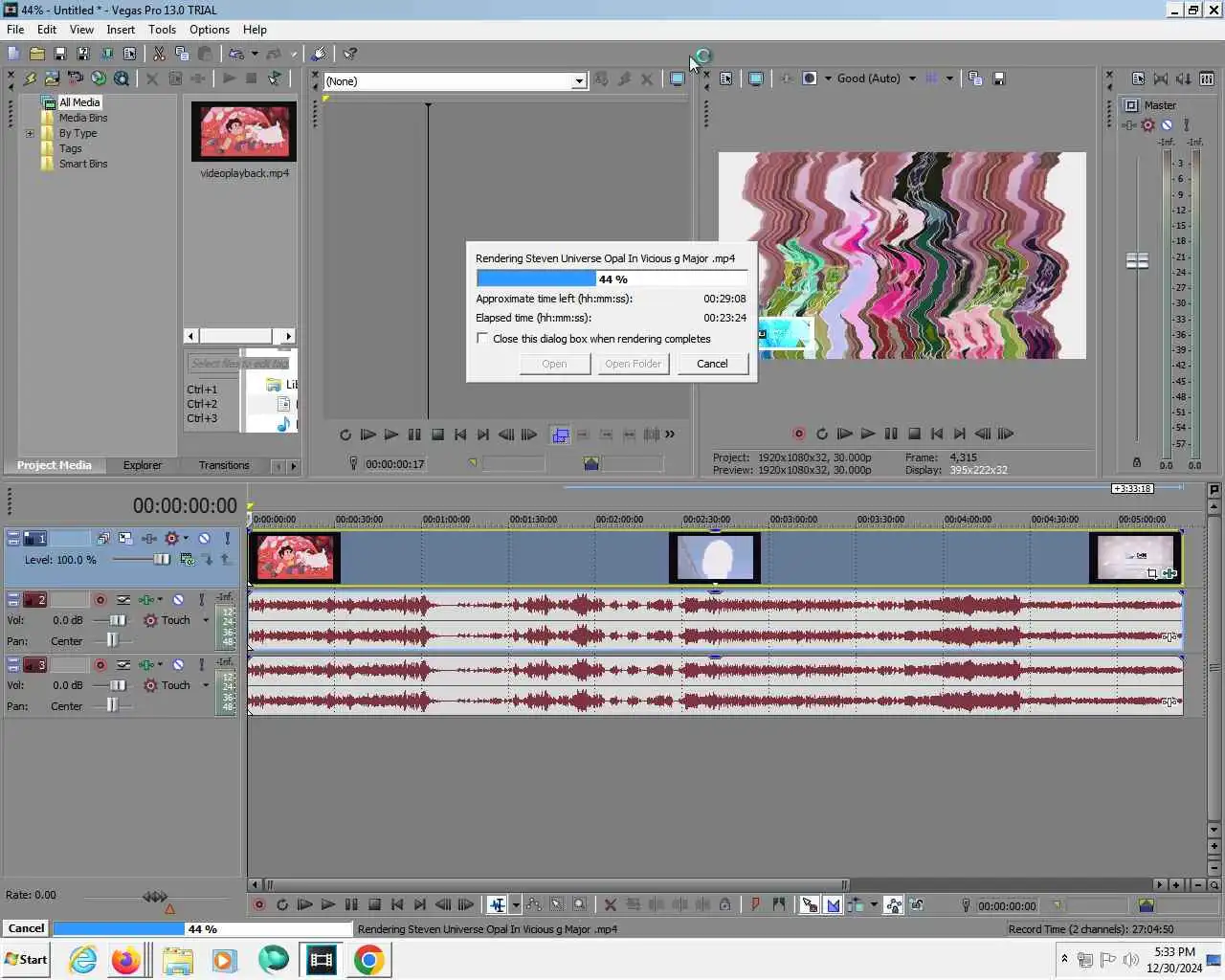Click Google Chrome in the taskbar
1225x980 pixels.
pos(368,959)
